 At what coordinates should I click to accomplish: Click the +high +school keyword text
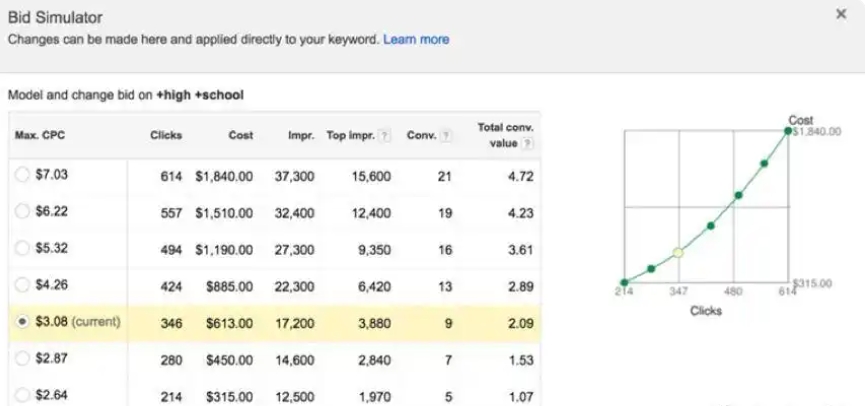(200, 95)
